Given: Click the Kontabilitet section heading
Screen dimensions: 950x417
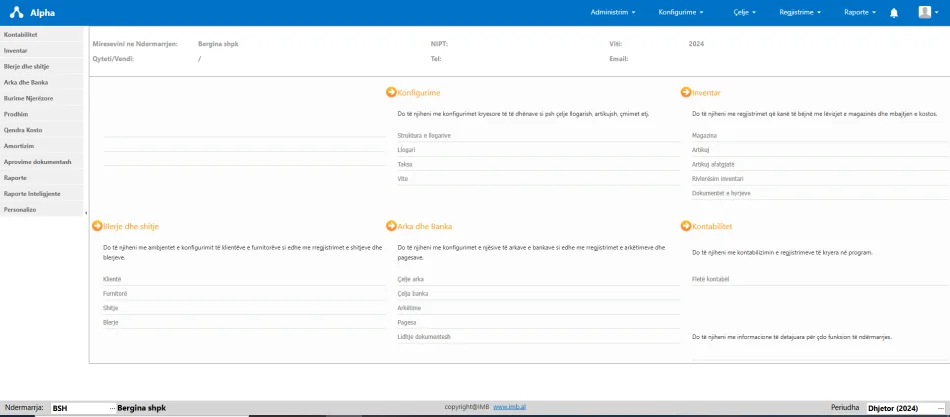Looking at the screenshot, I should tap(712, 226).
